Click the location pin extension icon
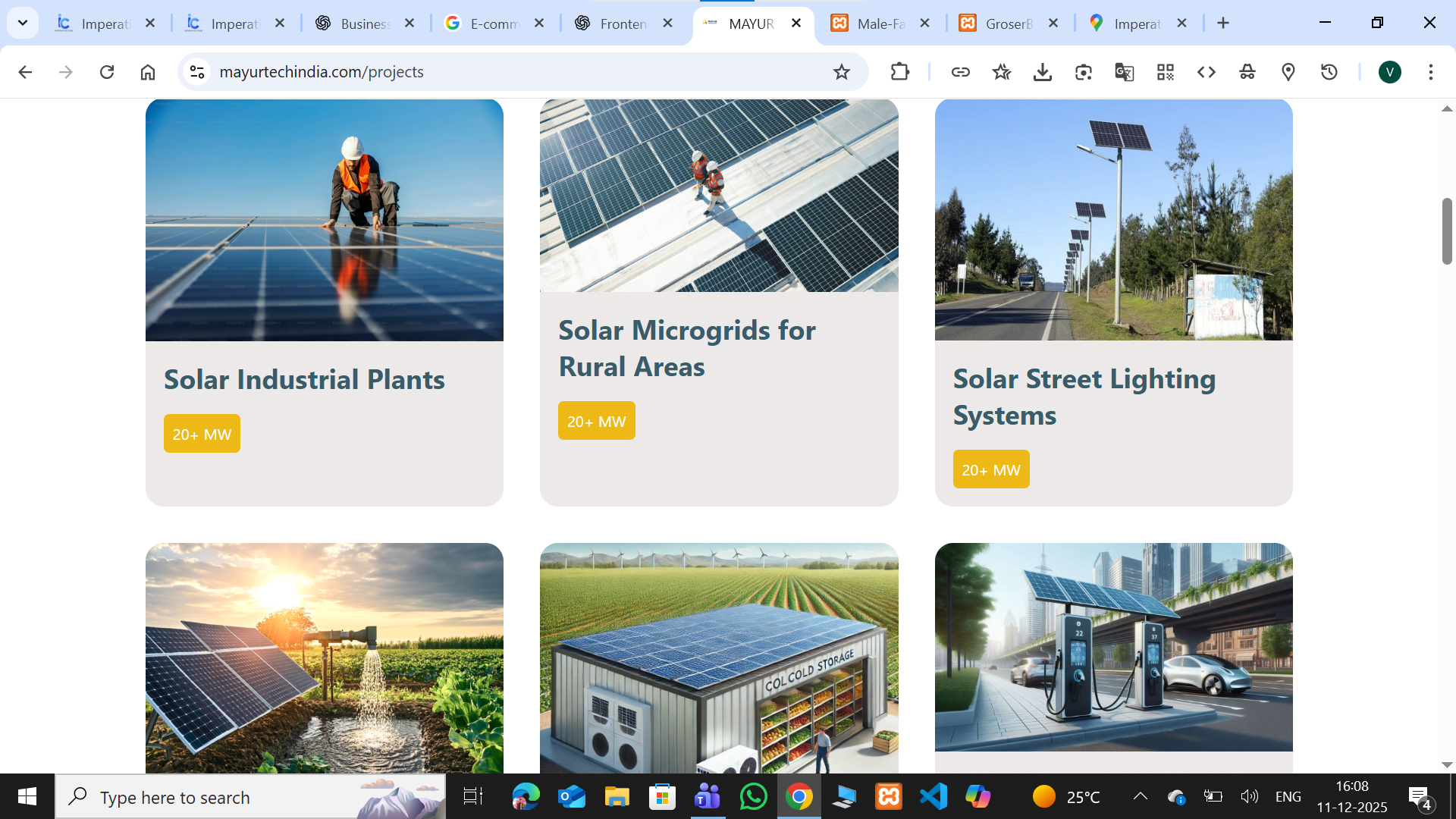The width and height of the screenshot is (1456, 819). (x=1288, y=72)
